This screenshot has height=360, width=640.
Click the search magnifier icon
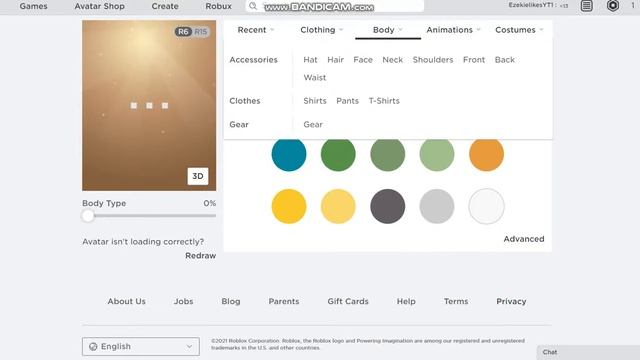(x=253, y=6)
